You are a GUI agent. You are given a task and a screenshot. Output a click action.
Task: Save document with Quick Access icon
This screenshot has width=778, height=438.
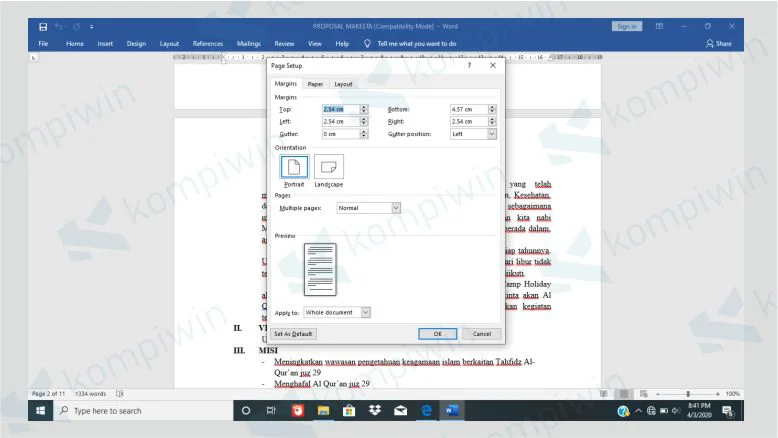(x=43, y=27)
